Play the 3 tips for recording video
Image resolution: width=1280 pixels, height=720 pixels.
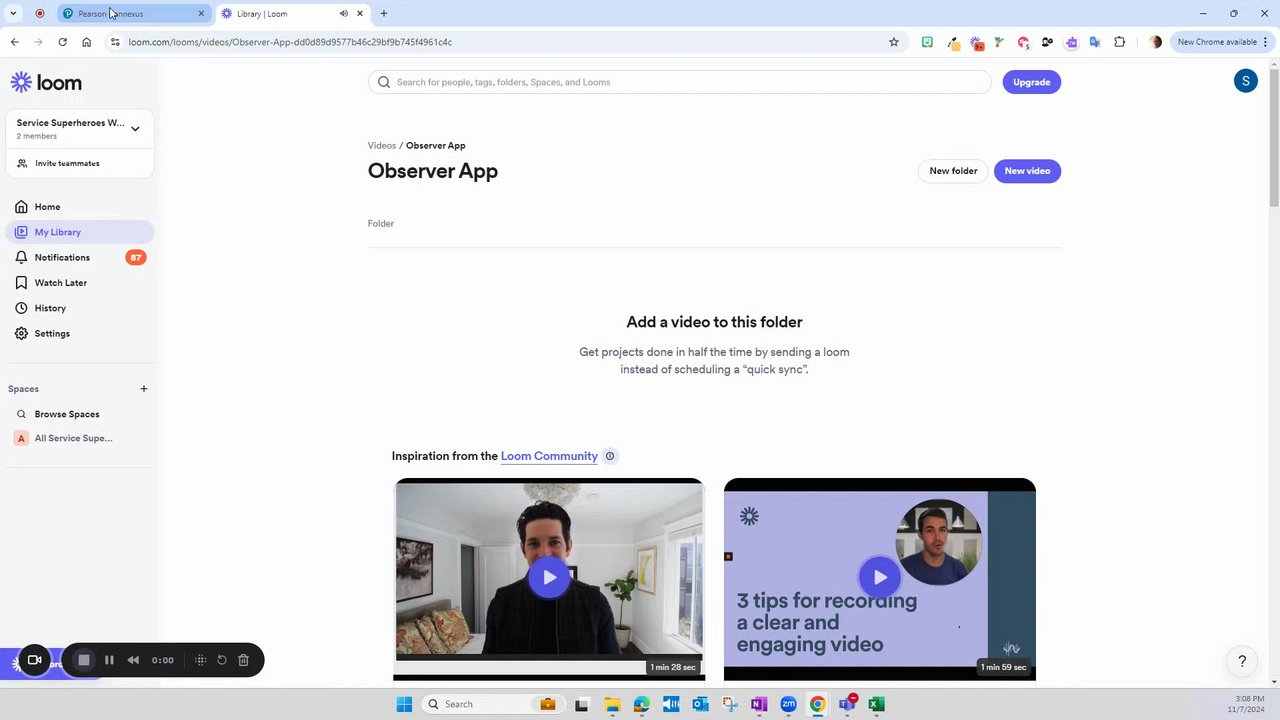879,577
